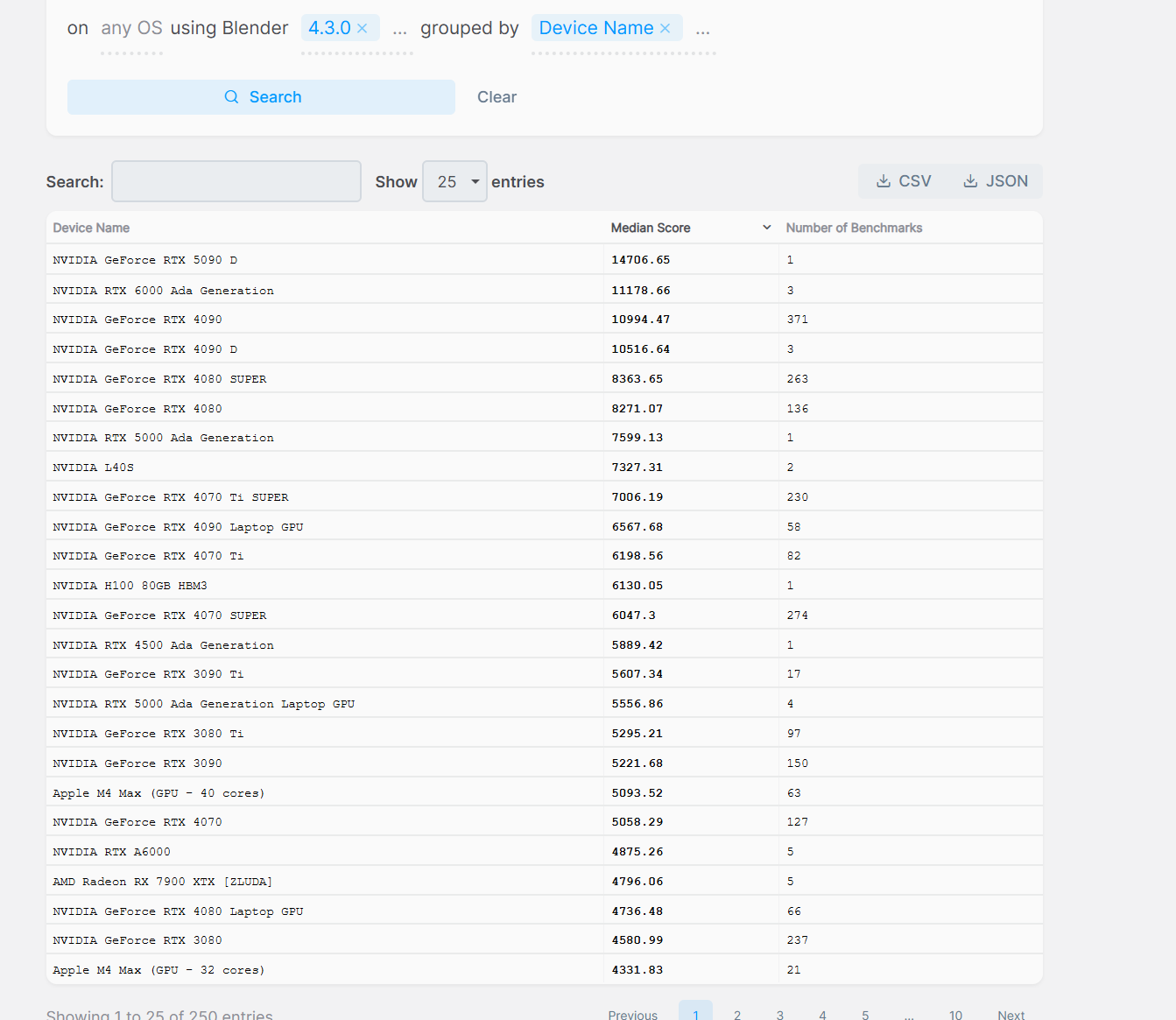Go to results page 2
This screenshot has width=1176, height=1020.
coord(737,1015)
